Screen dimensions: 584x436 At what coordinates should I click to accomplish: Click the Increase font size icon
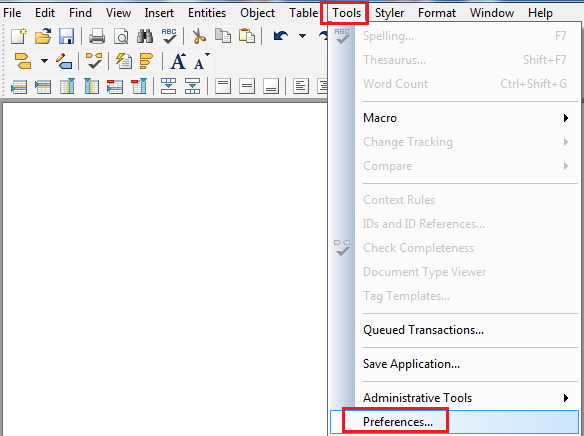click(178, 61)
